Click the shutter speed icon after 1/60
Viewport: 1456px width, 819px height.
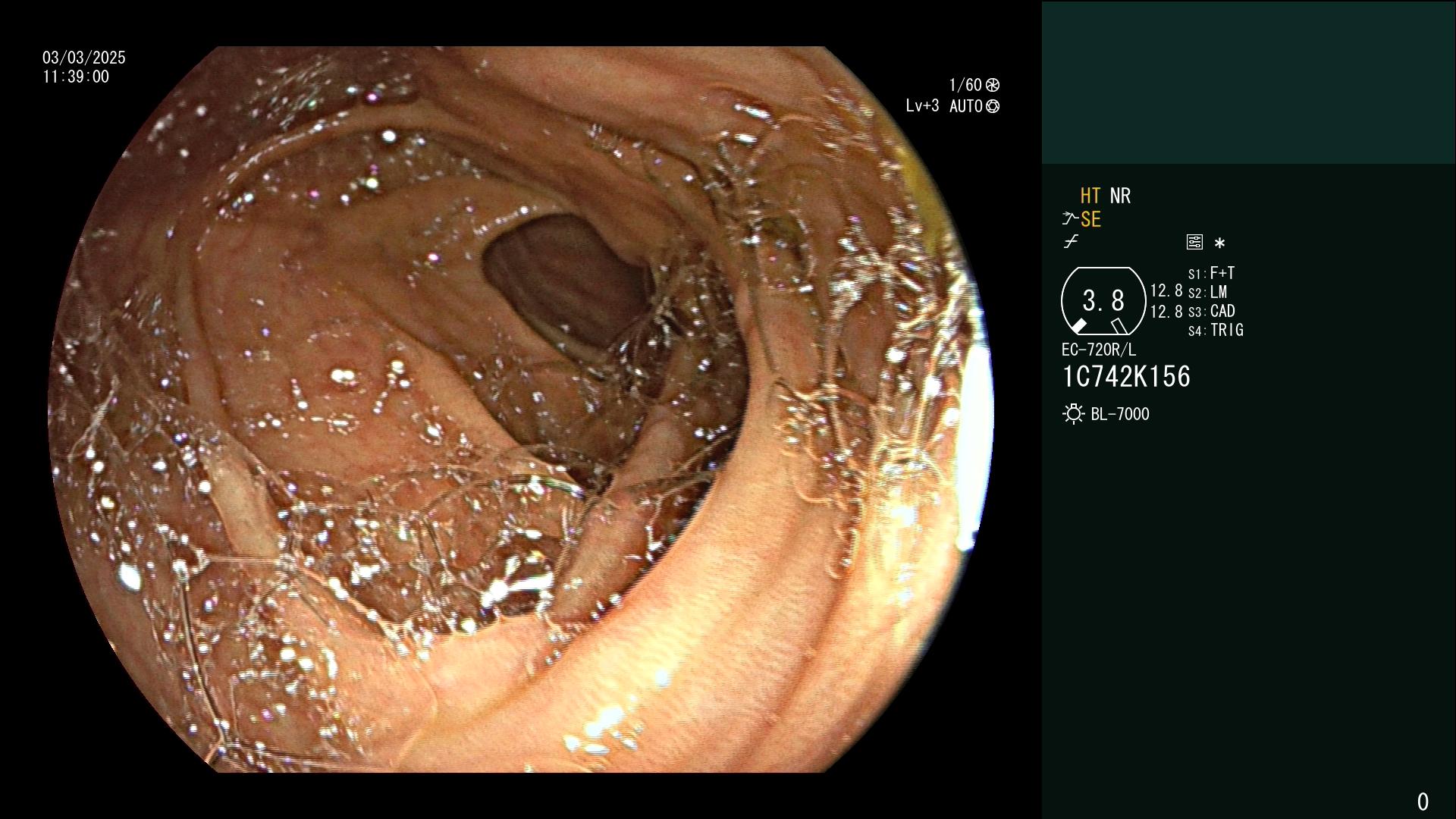pyautogui.click(x=993, y=85)
